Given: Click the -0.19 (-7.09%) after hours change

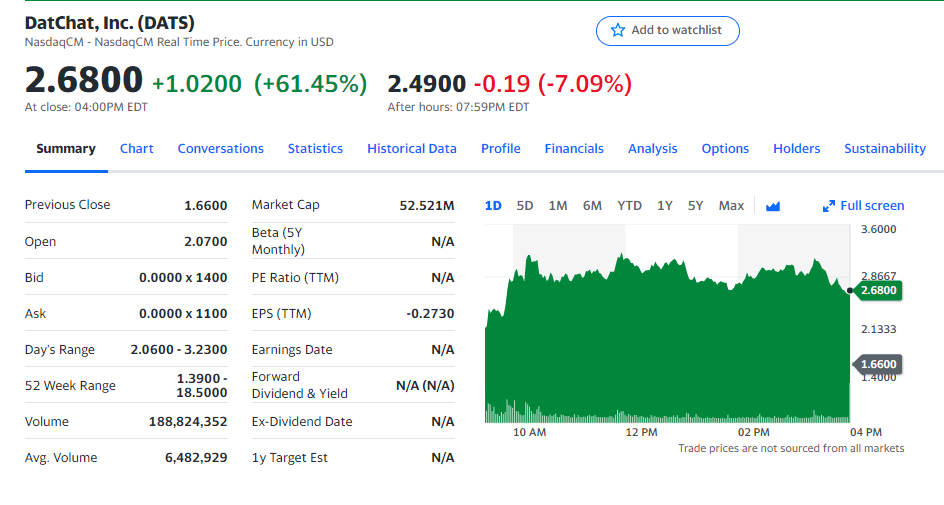Looking at the screenshot, I should point(553,84).
